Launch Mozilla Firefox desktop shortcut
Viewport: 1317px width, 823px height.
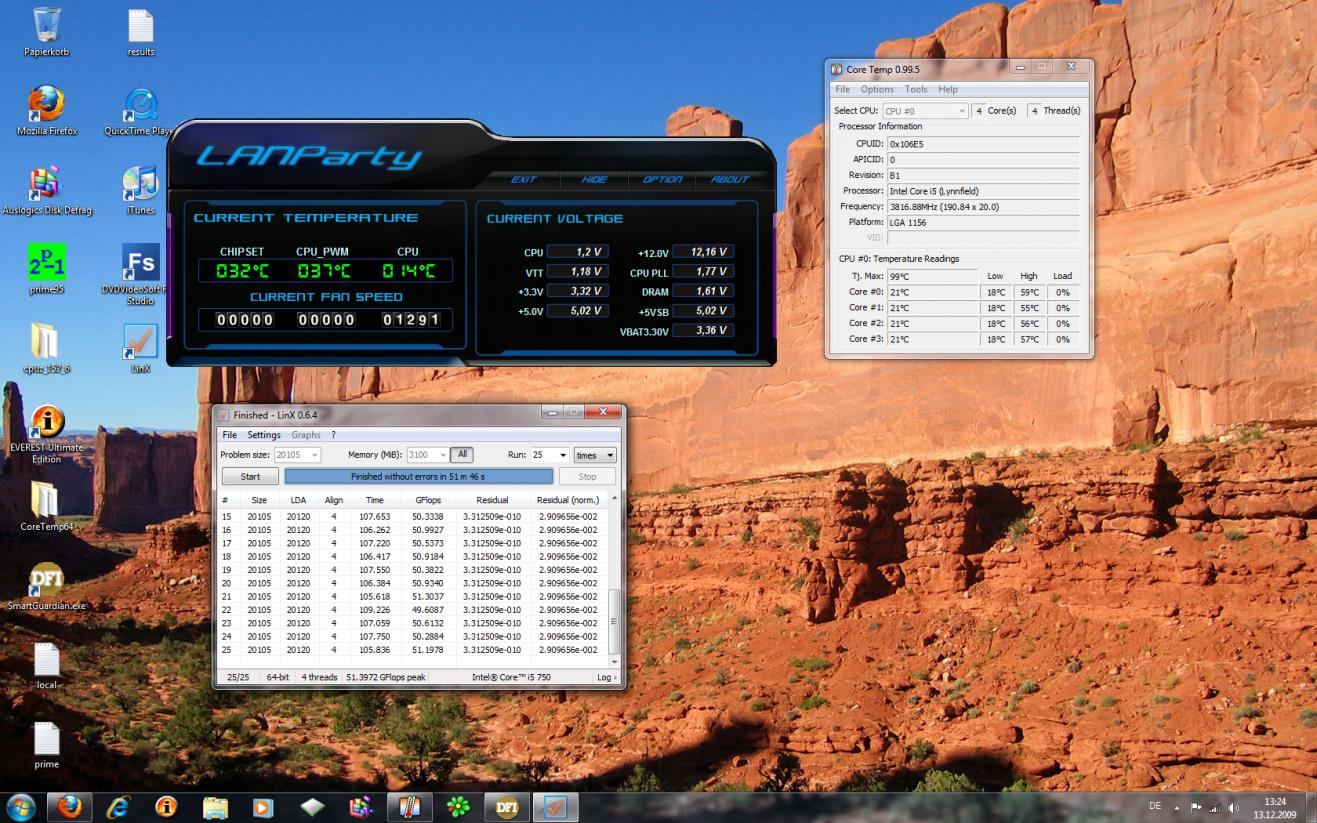(47, 110)
